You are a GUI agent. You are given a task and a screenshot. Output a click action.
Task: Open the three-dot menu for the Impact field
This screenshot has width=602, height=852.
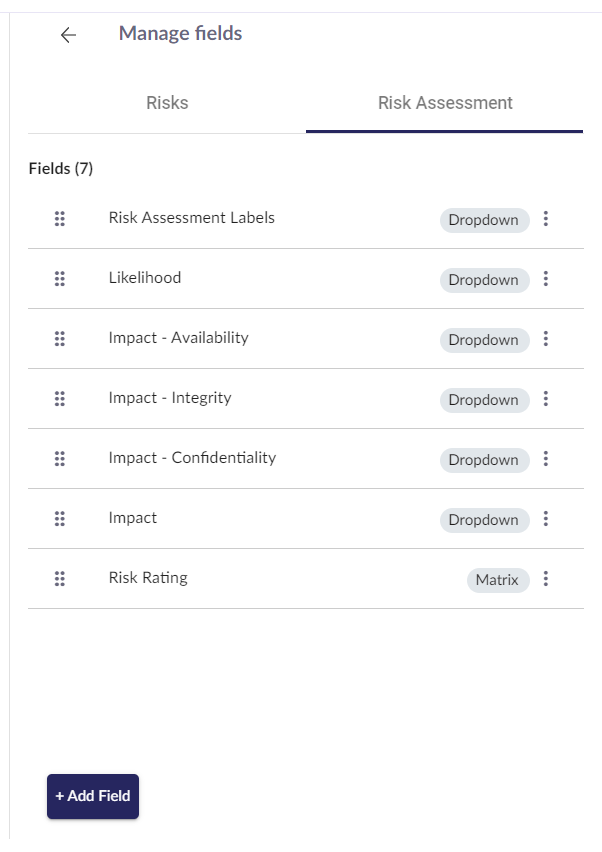click(545, 519)
